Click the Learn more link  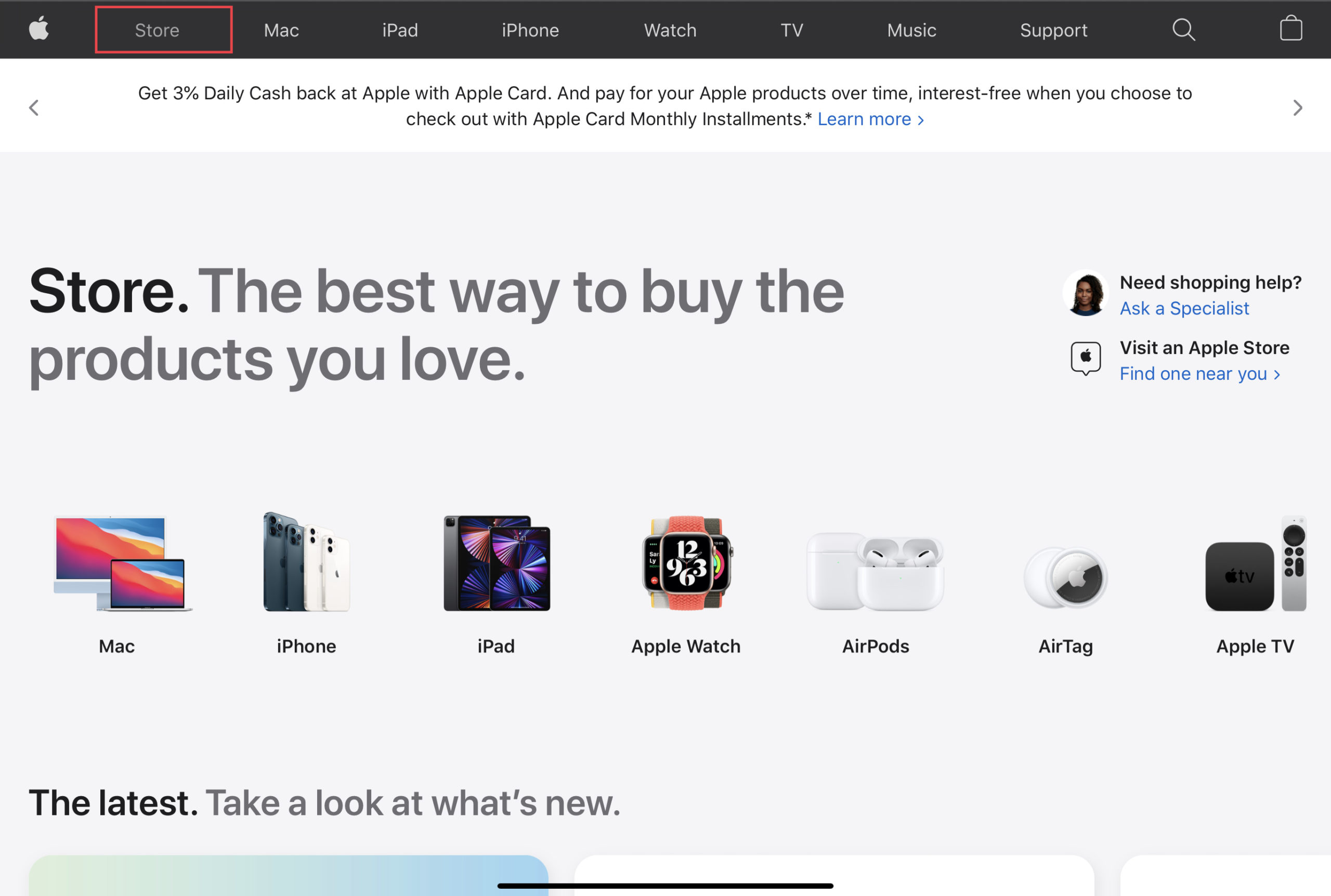[870, 119]
